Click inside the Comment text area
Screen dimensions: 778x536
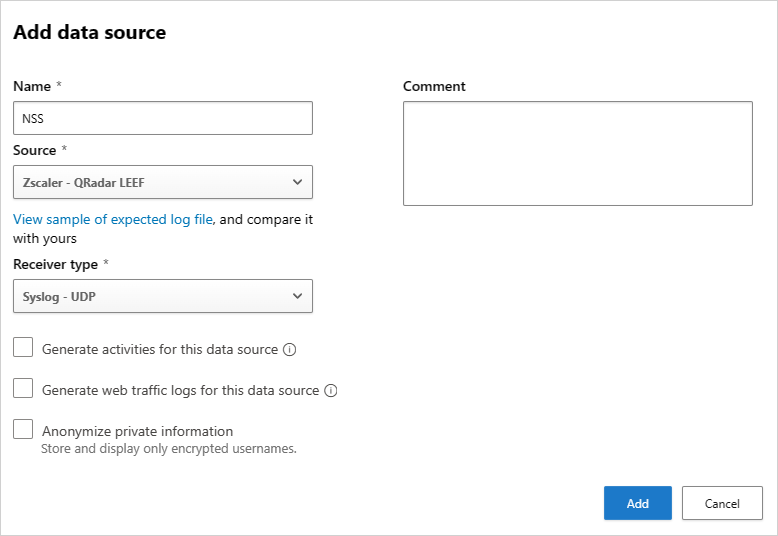(577, 153)
